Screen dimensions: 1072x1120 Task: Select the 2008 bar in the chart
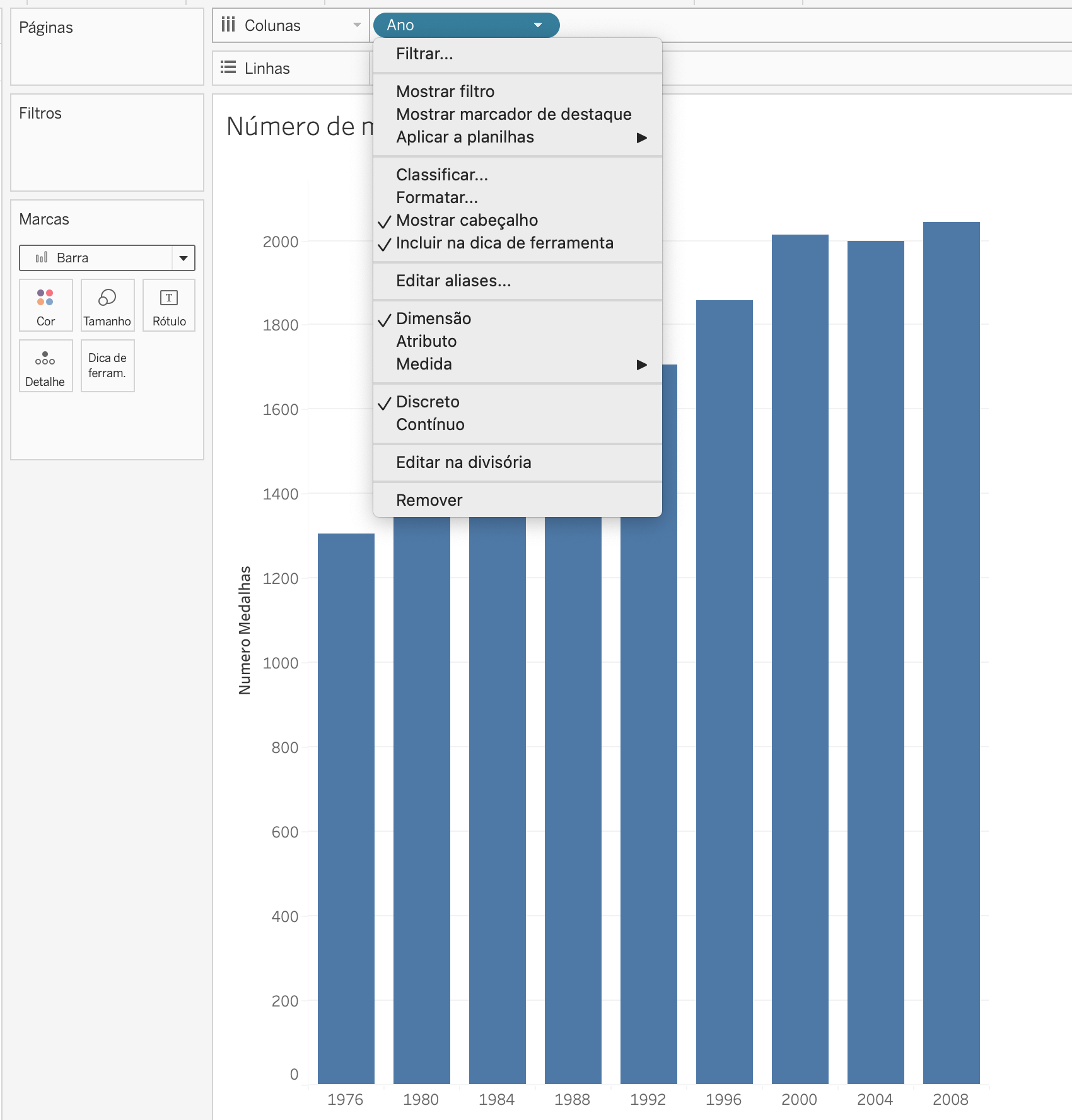[x=951, y=631]
